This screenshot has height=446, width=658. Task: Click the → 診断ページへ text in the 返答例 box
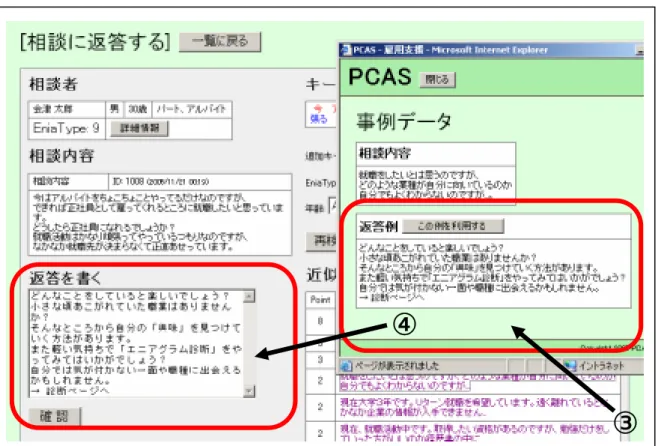tap(392, 297)
